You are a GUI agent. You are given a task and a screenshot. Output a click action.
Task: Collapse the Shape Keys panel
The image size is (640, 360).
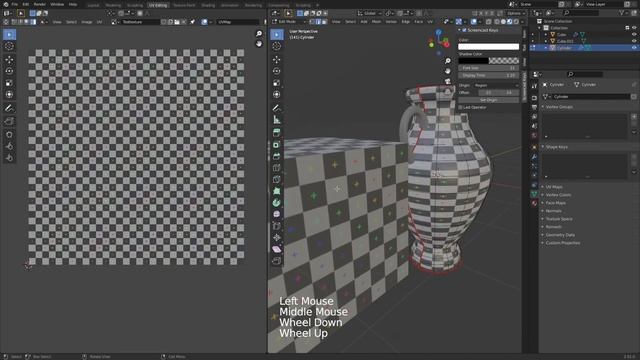click(556, 147)
